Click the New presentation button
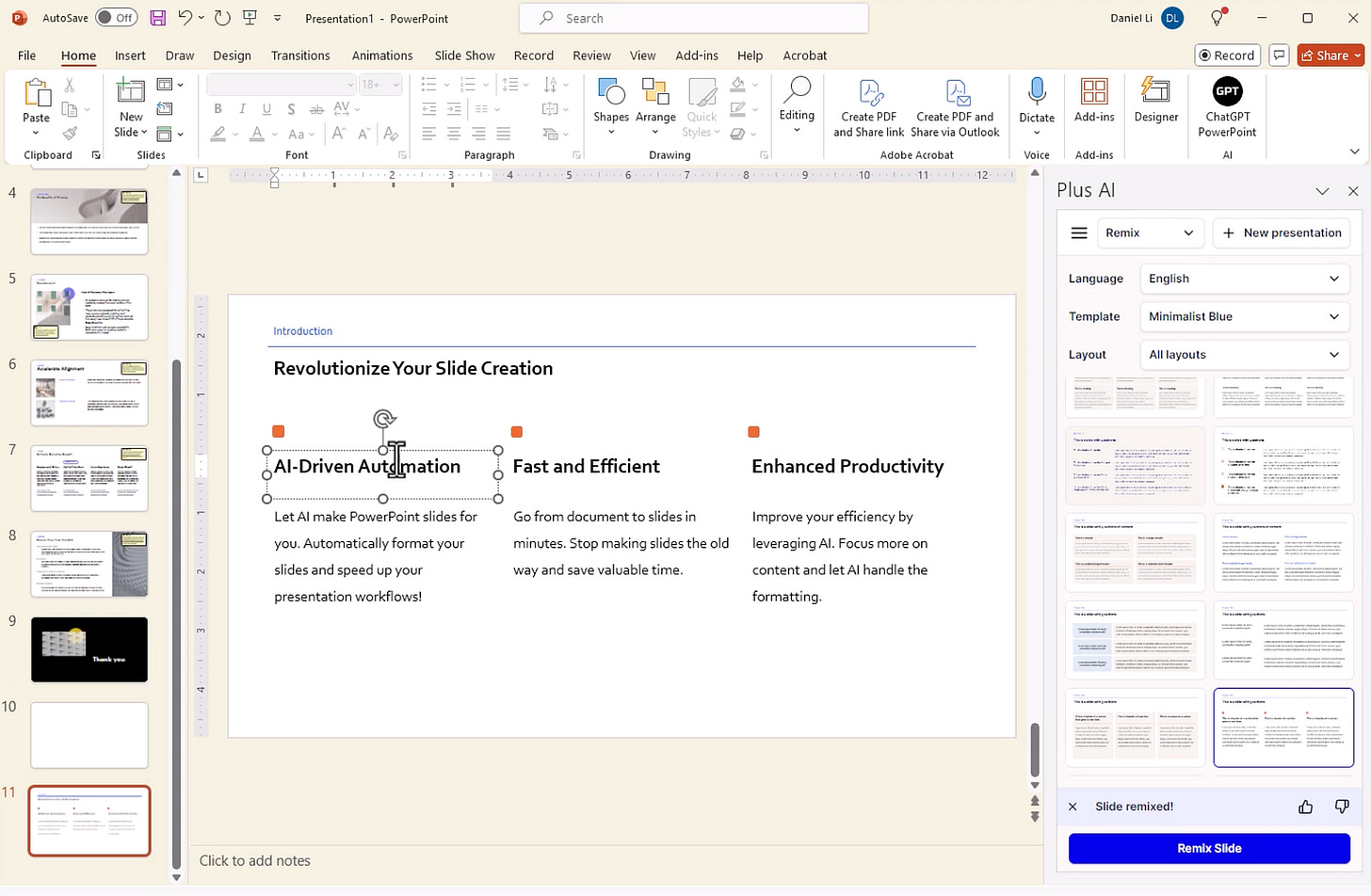Viewport: 1371px width, 896px height. click(1282, 233)
